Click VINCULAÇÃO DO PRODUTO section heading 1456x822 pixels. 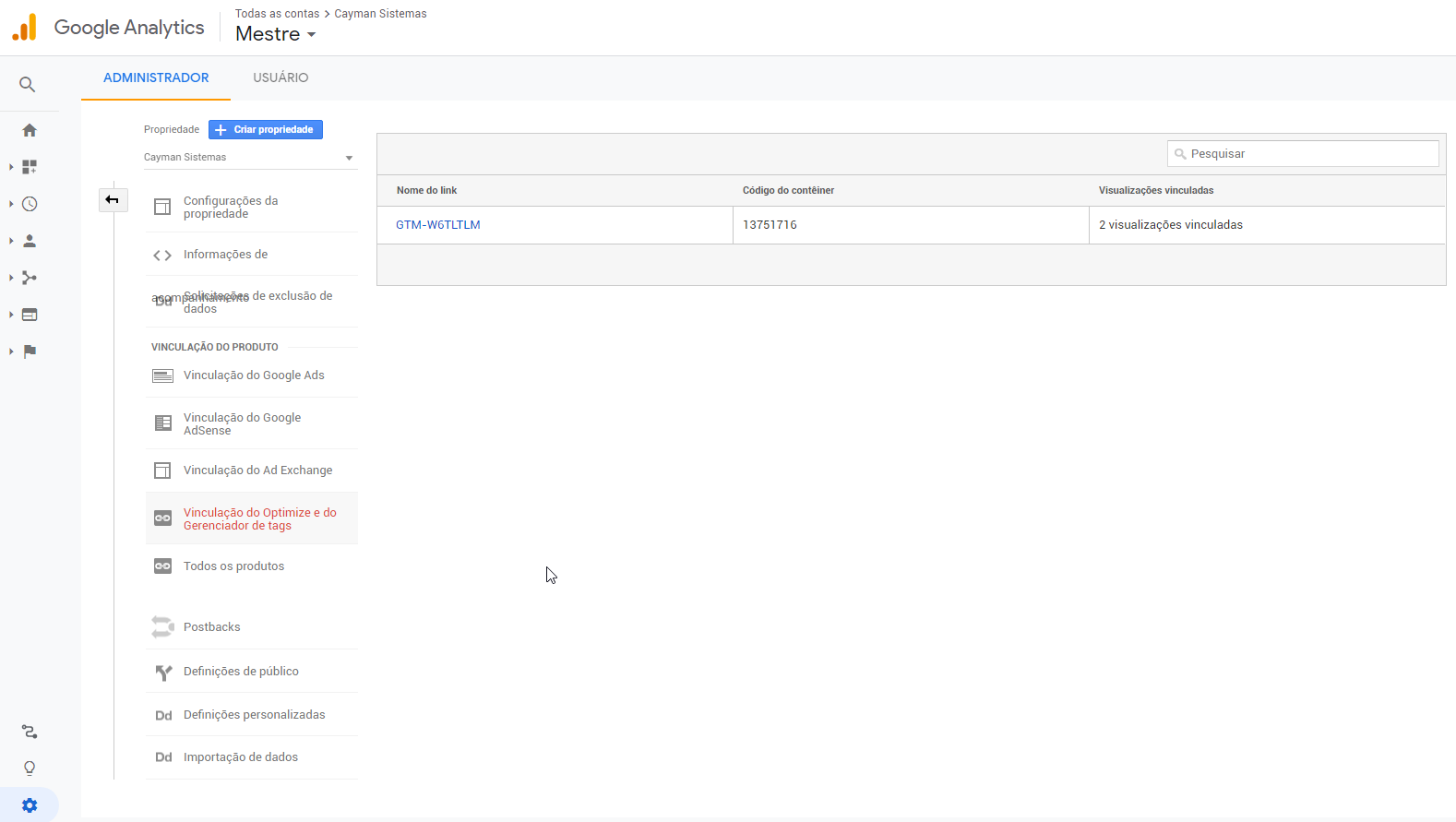[215, 348]
